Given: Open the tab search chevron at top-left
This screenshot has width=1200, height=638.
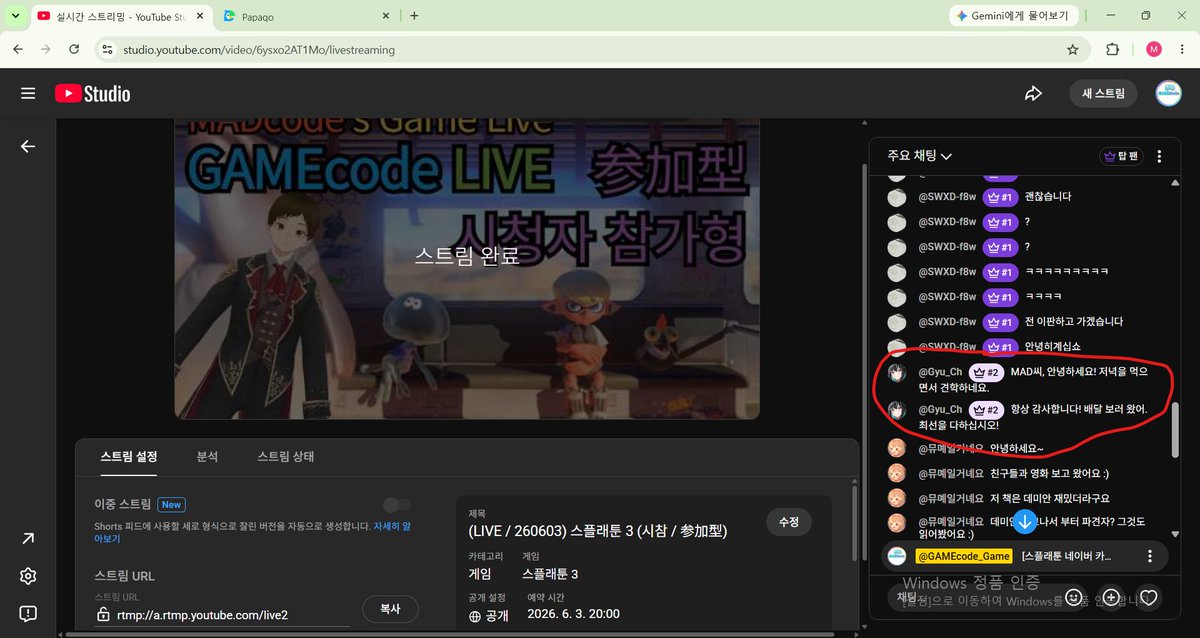Looking at the screenshot, I should click(16, 16).
